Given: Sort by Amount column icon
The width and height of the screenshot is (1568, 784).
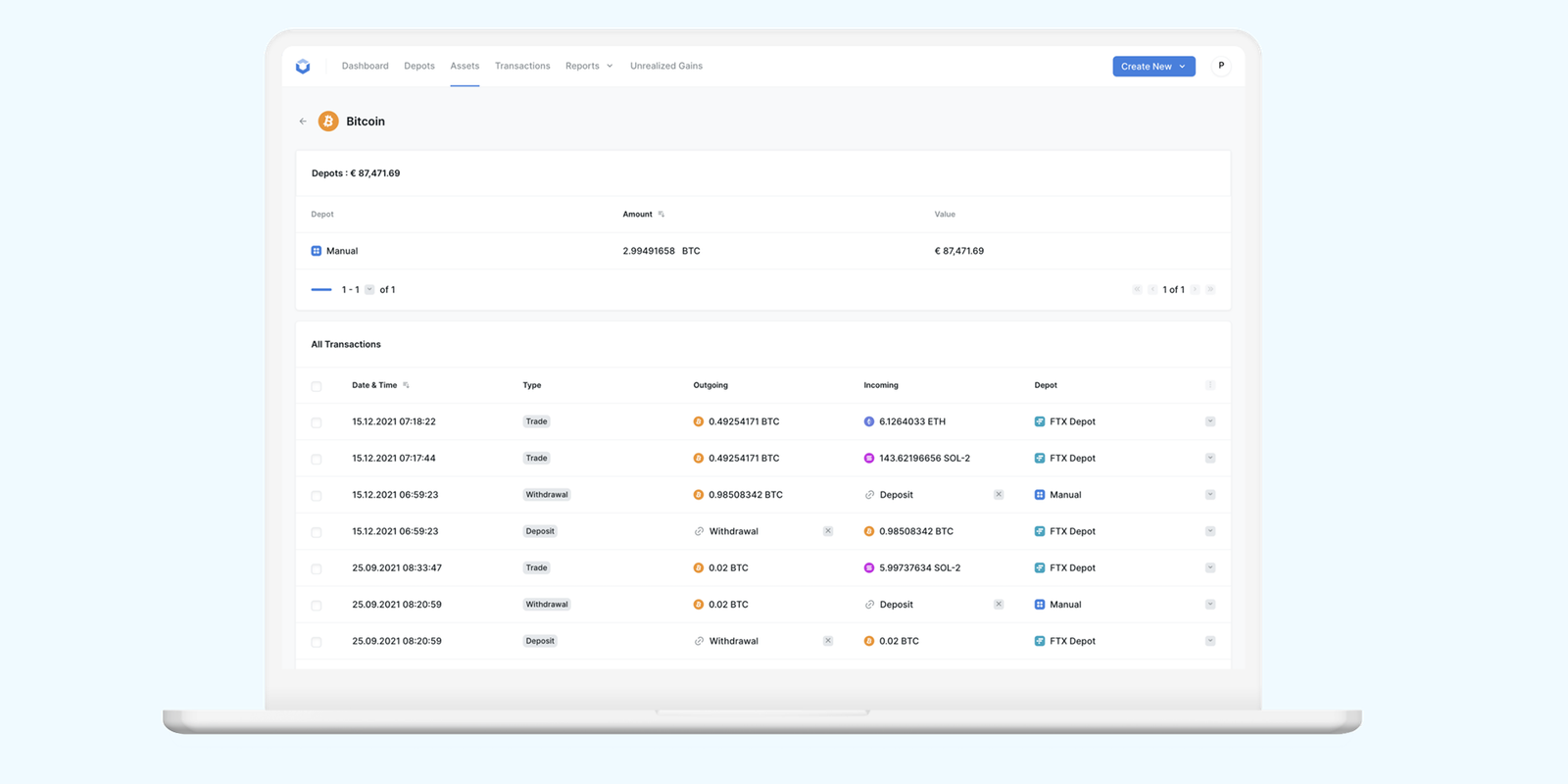Looking at the screenshot, I should pos(661,215).
